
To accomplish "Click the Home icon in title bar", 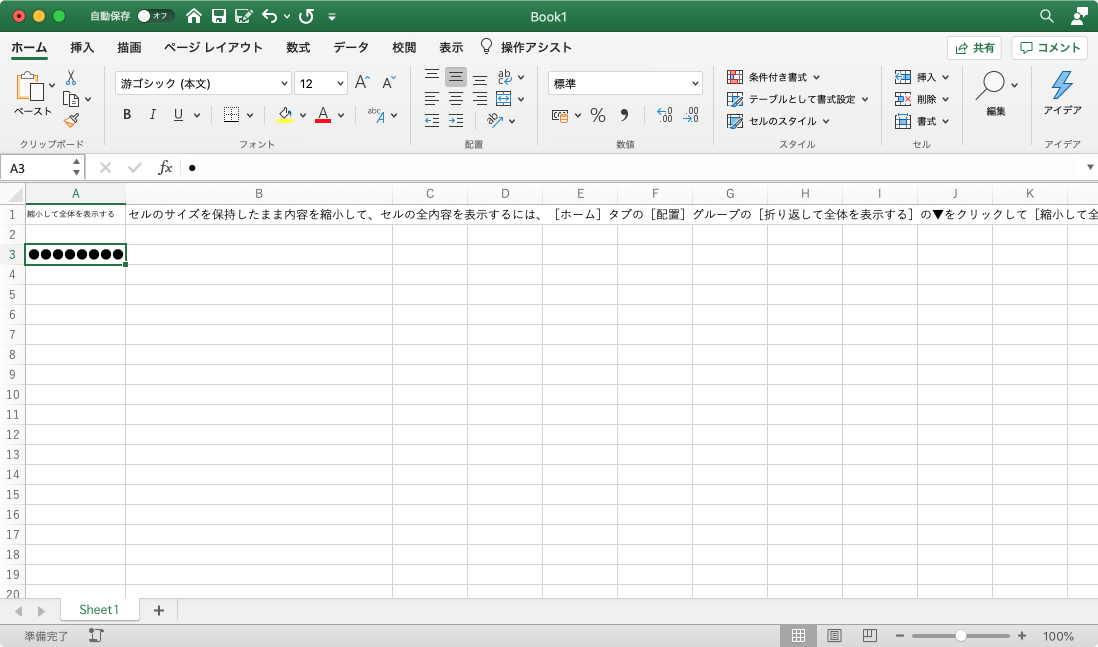I will click(x=194, y=16).
